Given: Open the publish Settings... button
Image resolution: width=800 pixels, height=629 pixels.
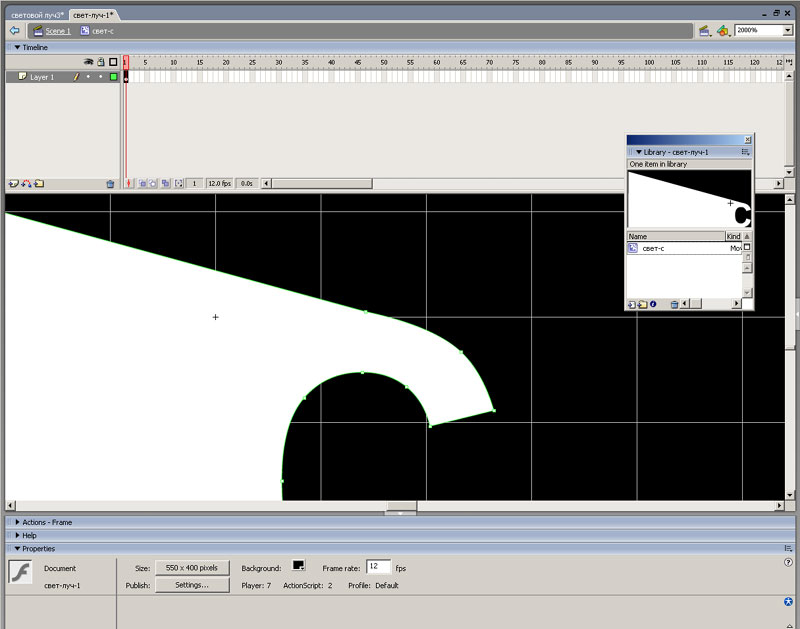Looking at the screenshot, I should [x=191, y=585].
